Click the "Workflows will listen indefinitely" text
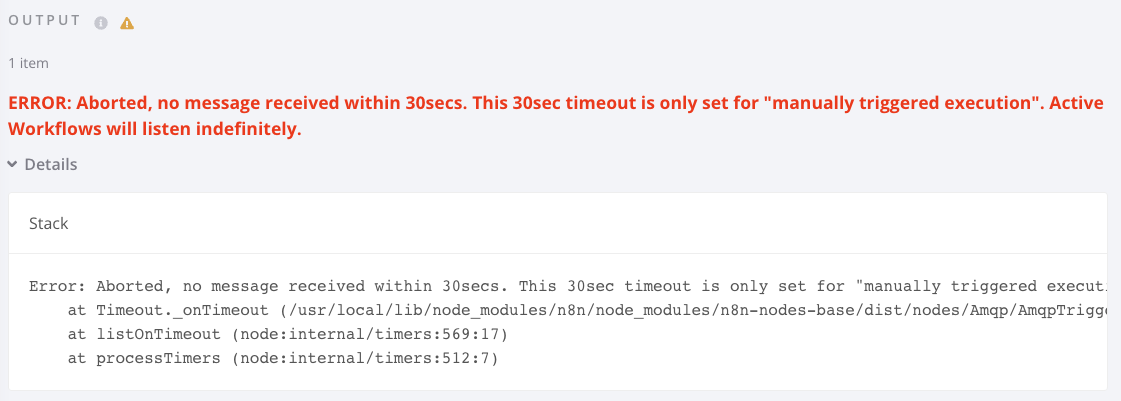The width and height of the screenshot is (1121, 401). 155,129
